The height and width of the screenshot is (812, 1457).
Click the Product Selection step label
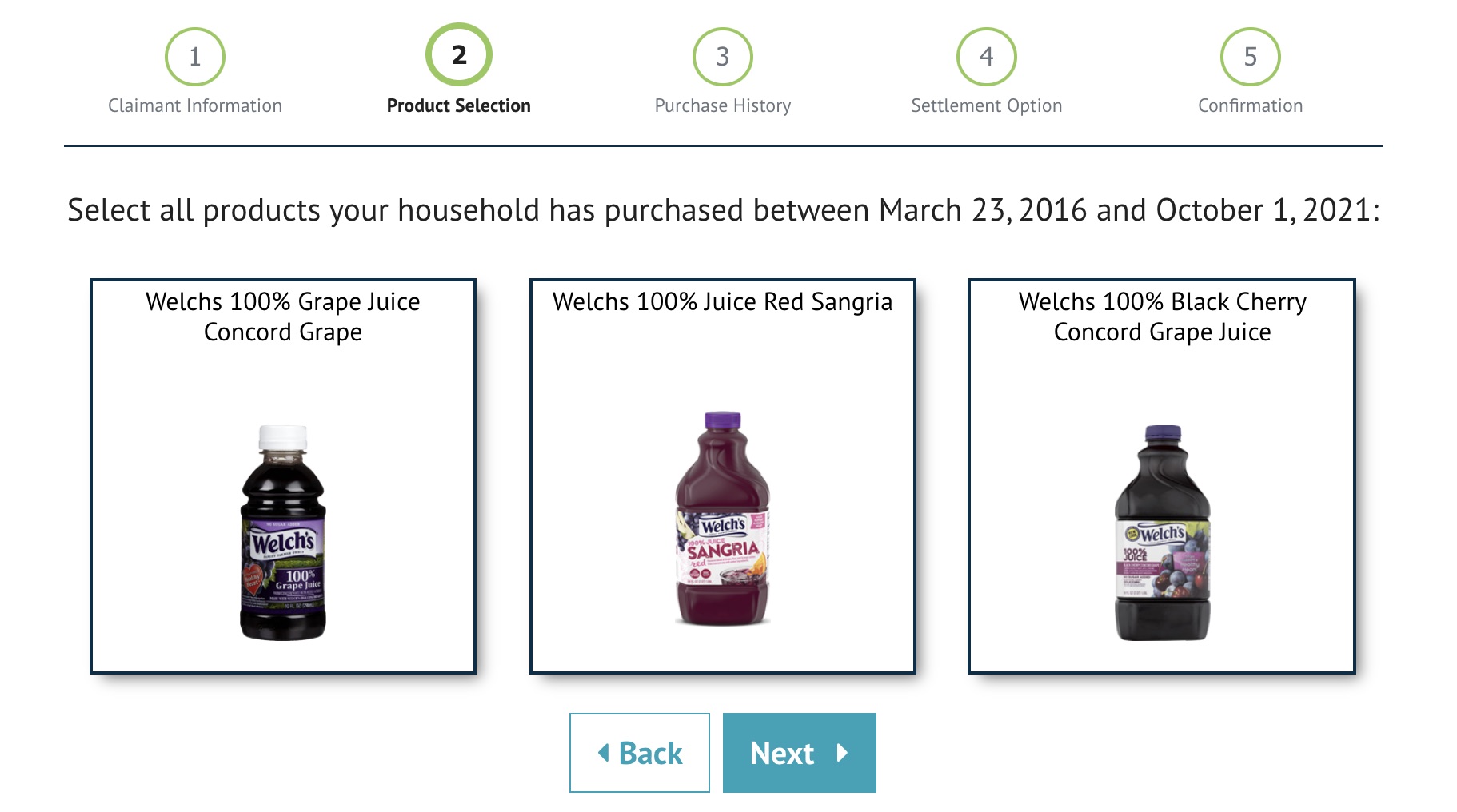458,105
